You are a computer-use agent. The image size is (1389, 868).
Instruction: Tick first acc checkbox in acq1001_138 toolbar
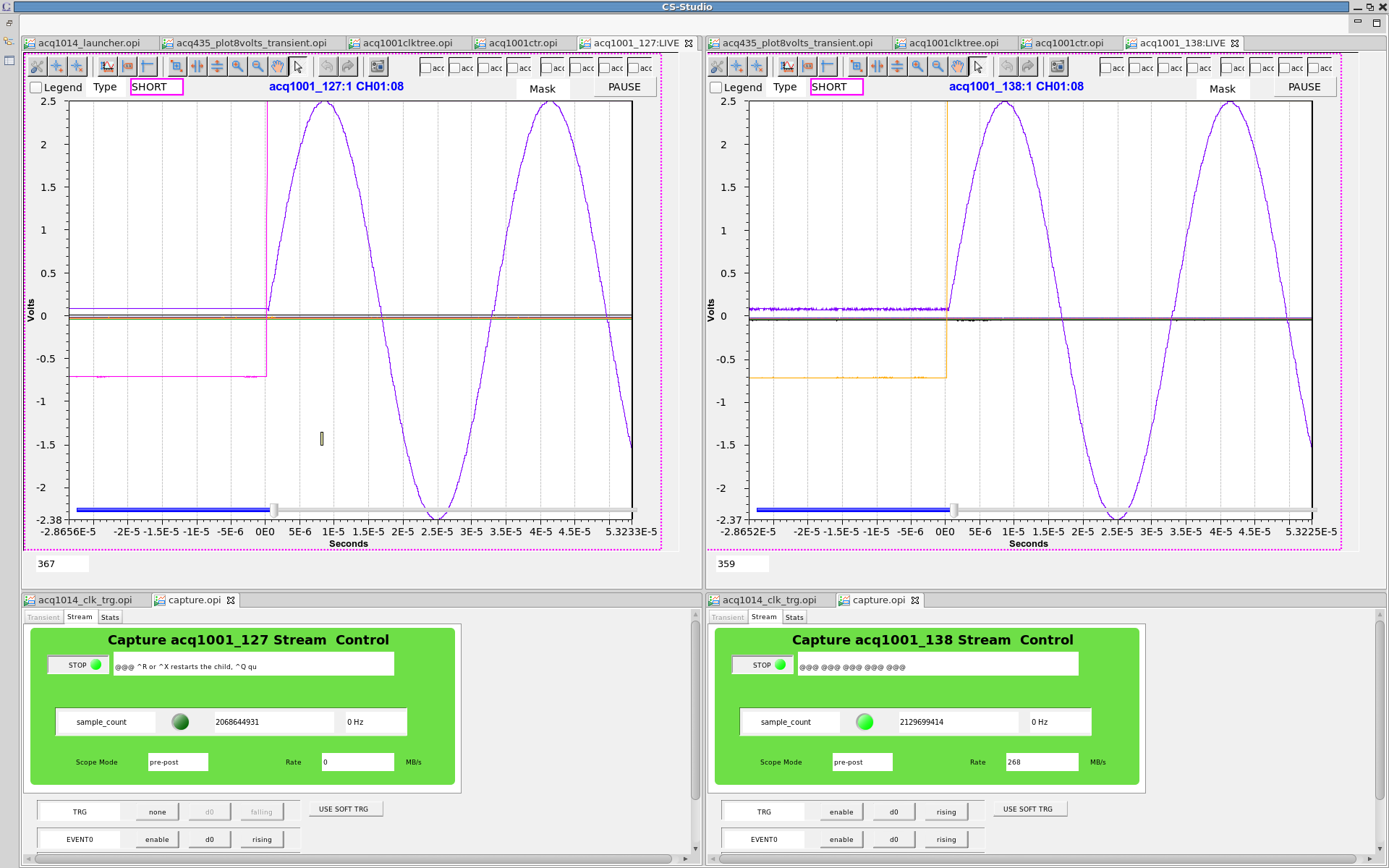coord(1106,68)
